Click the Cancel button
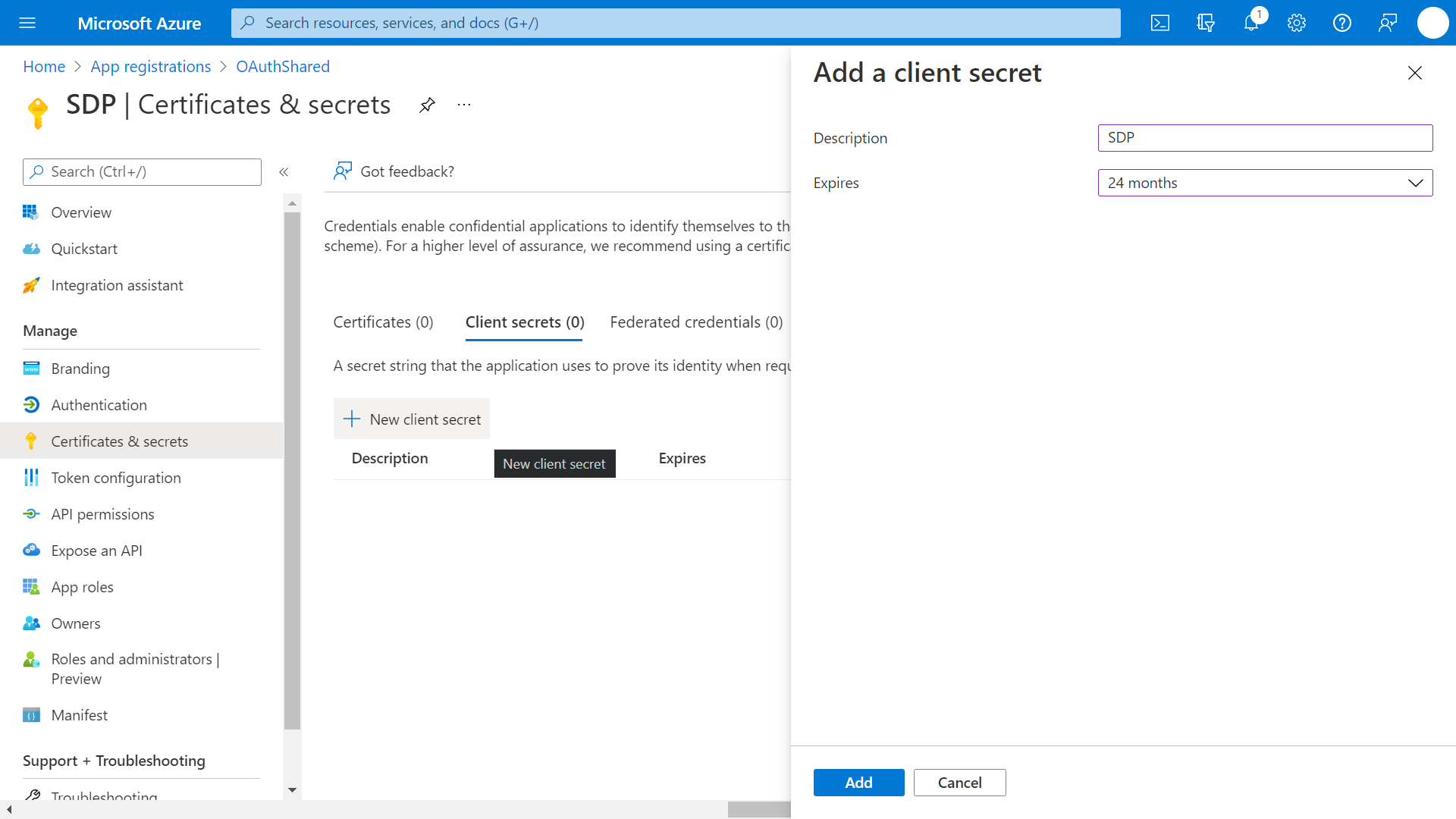Viewport: 1456px width, 819px height. click(x=959, y=783)
